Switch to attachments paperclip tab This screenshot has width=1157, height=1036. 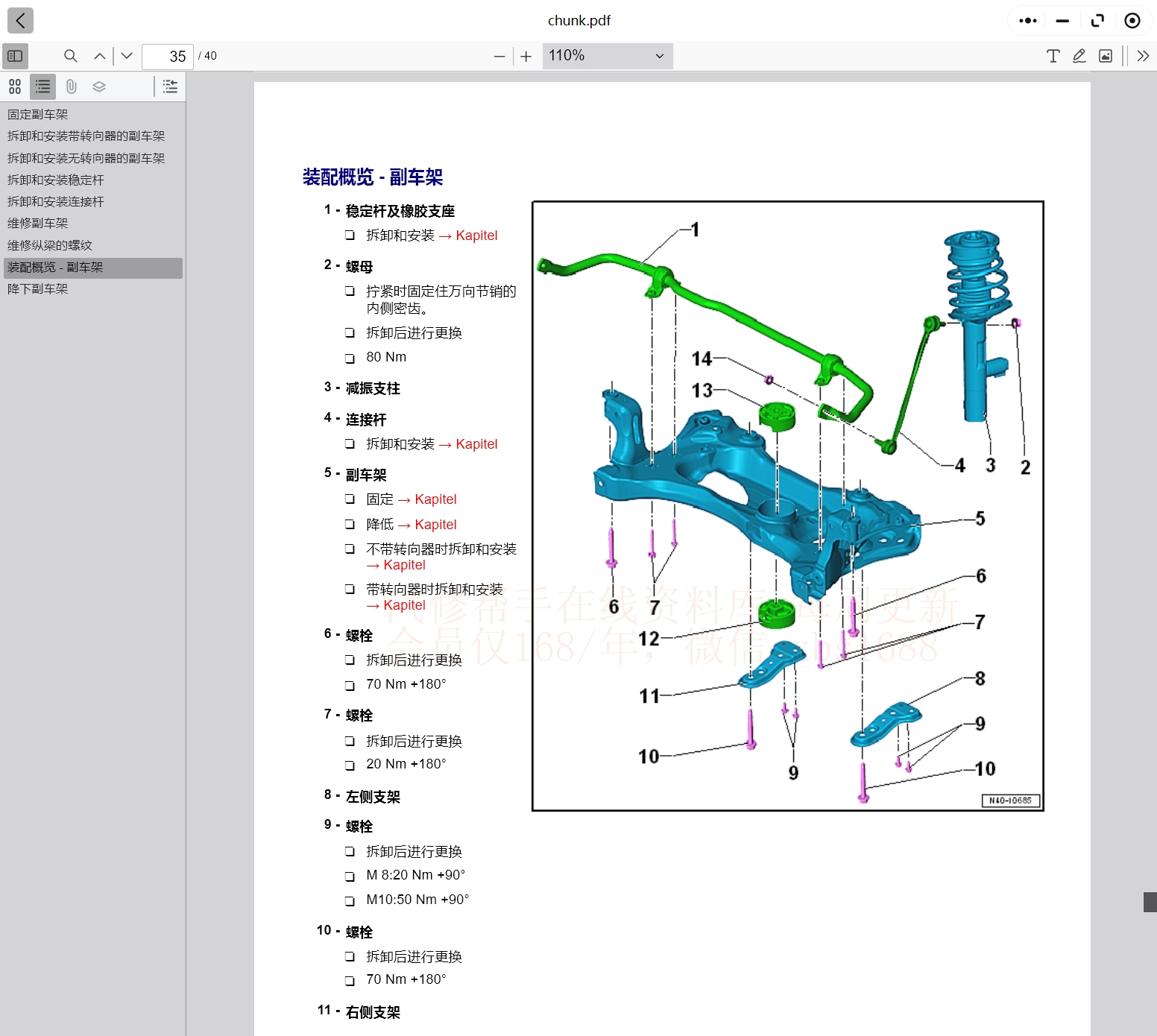72,87
